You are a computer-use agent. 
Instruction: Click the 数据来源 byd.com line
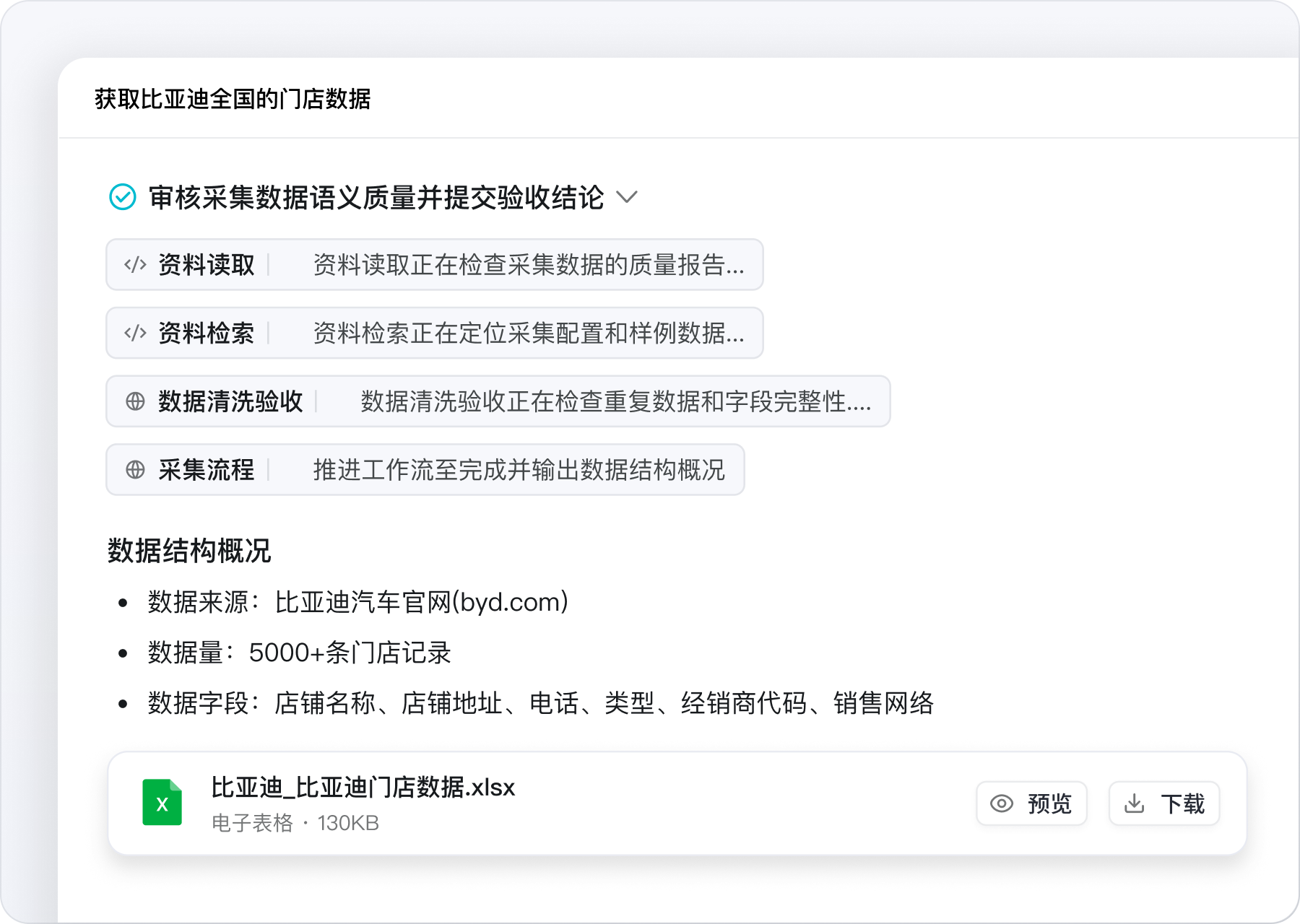coord(358,602)
